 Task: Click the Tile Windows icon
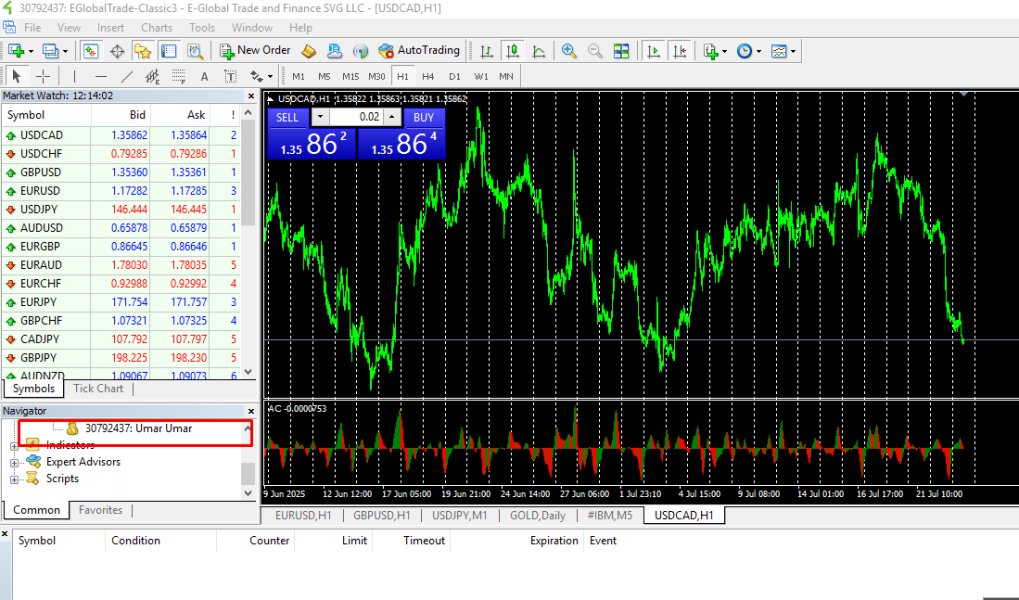(x=621, y=51)
